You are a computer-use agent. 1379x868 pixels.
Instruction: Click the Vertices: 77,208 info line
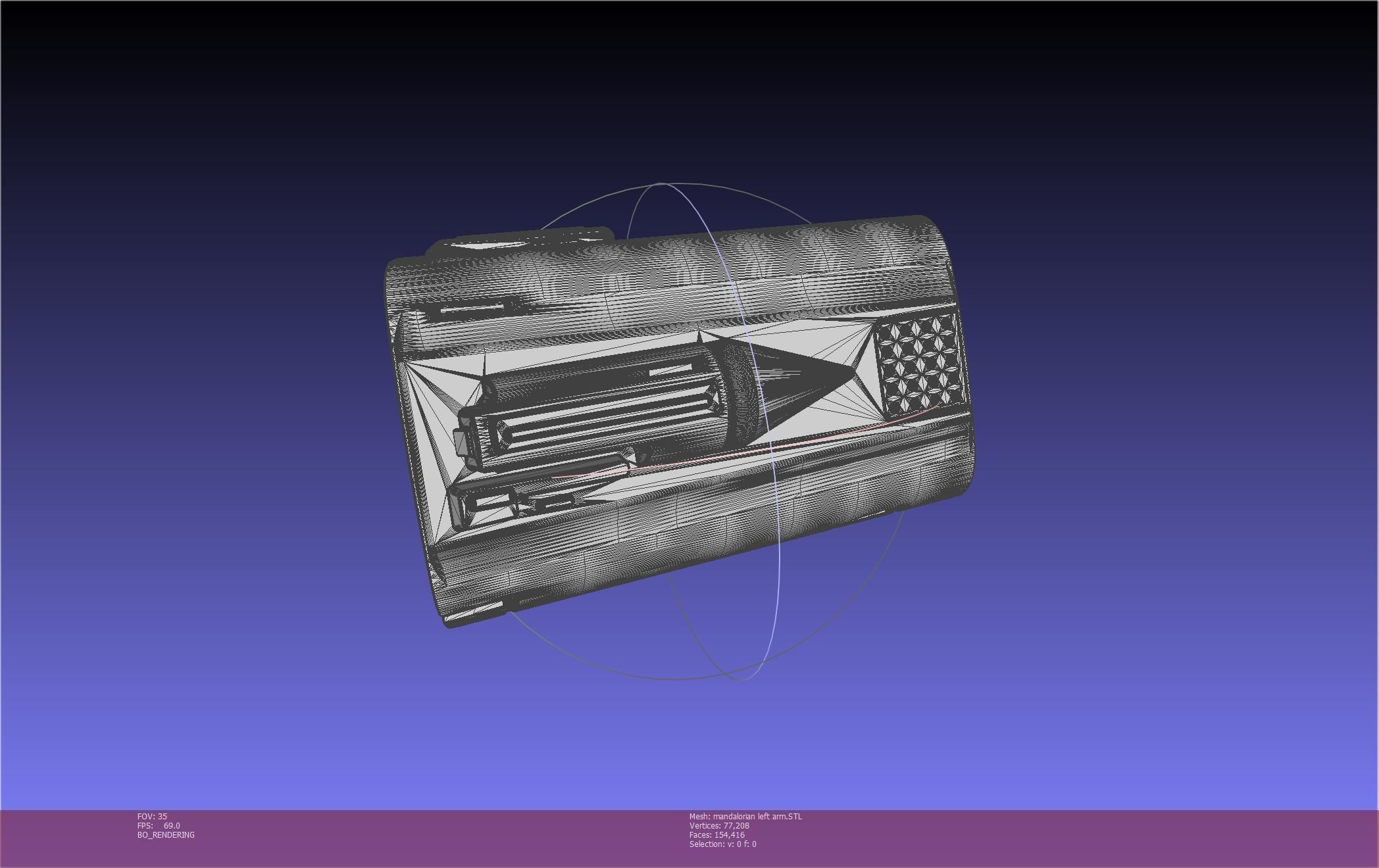(719, 825)
